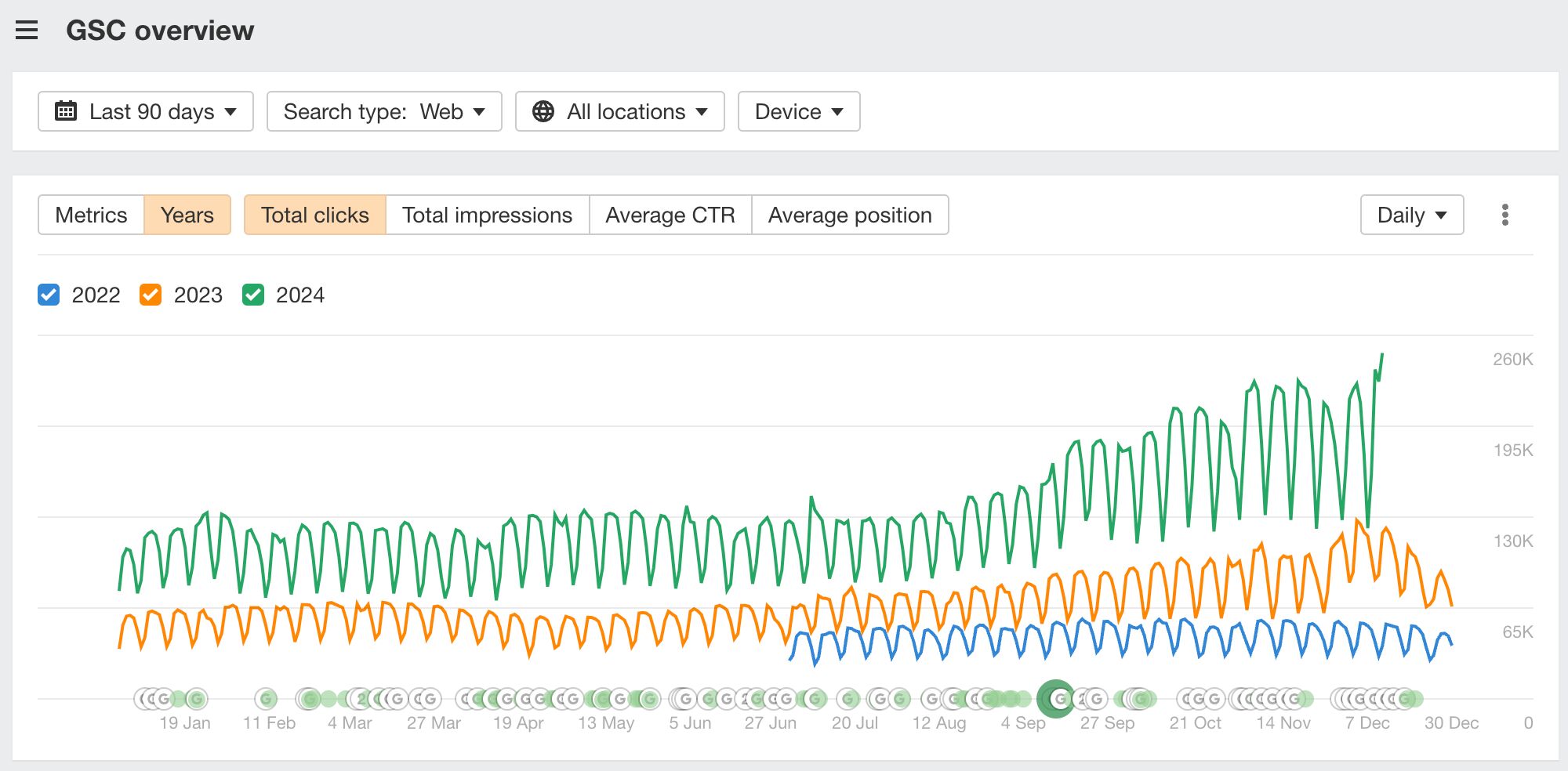Select the Average CTR tab

[670, 215]
